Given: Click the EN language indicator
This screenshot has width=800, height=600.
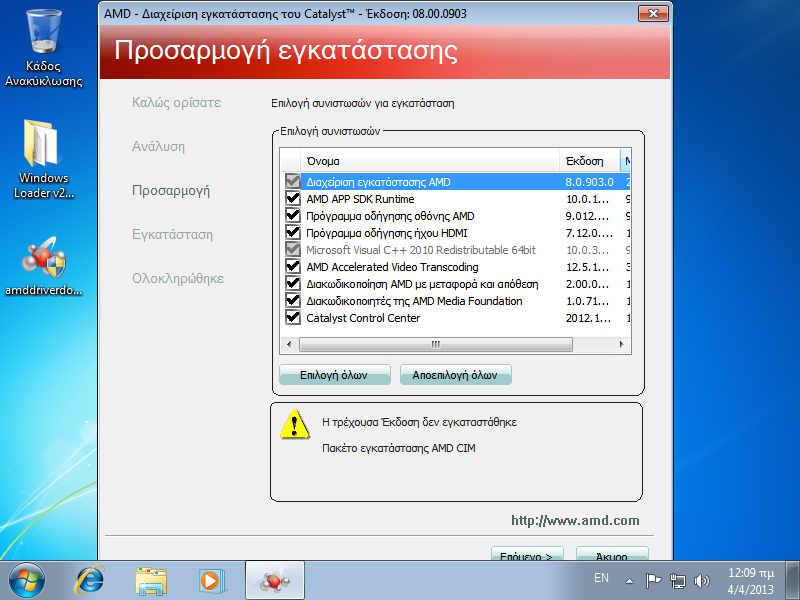Looking at the screenshot, I should (601, 578).
